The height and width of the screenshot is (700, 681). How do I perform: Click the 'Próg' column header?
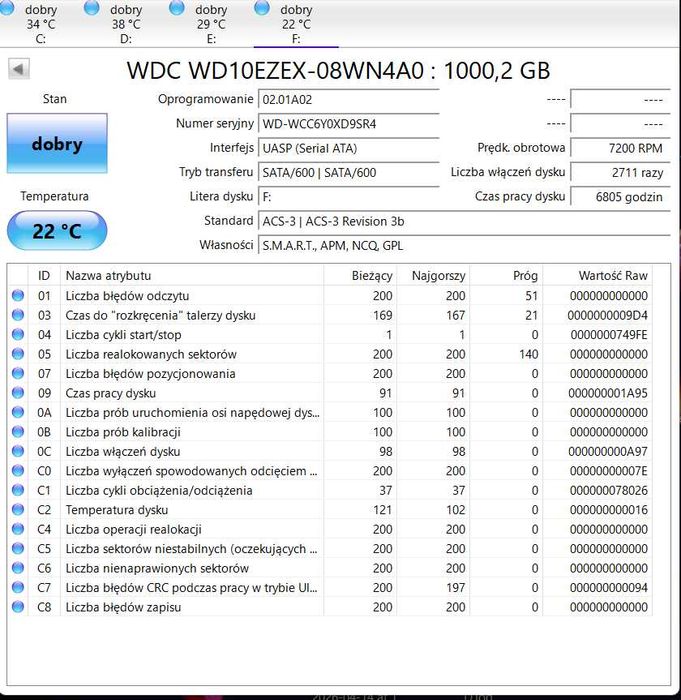[x=506, y=275]
